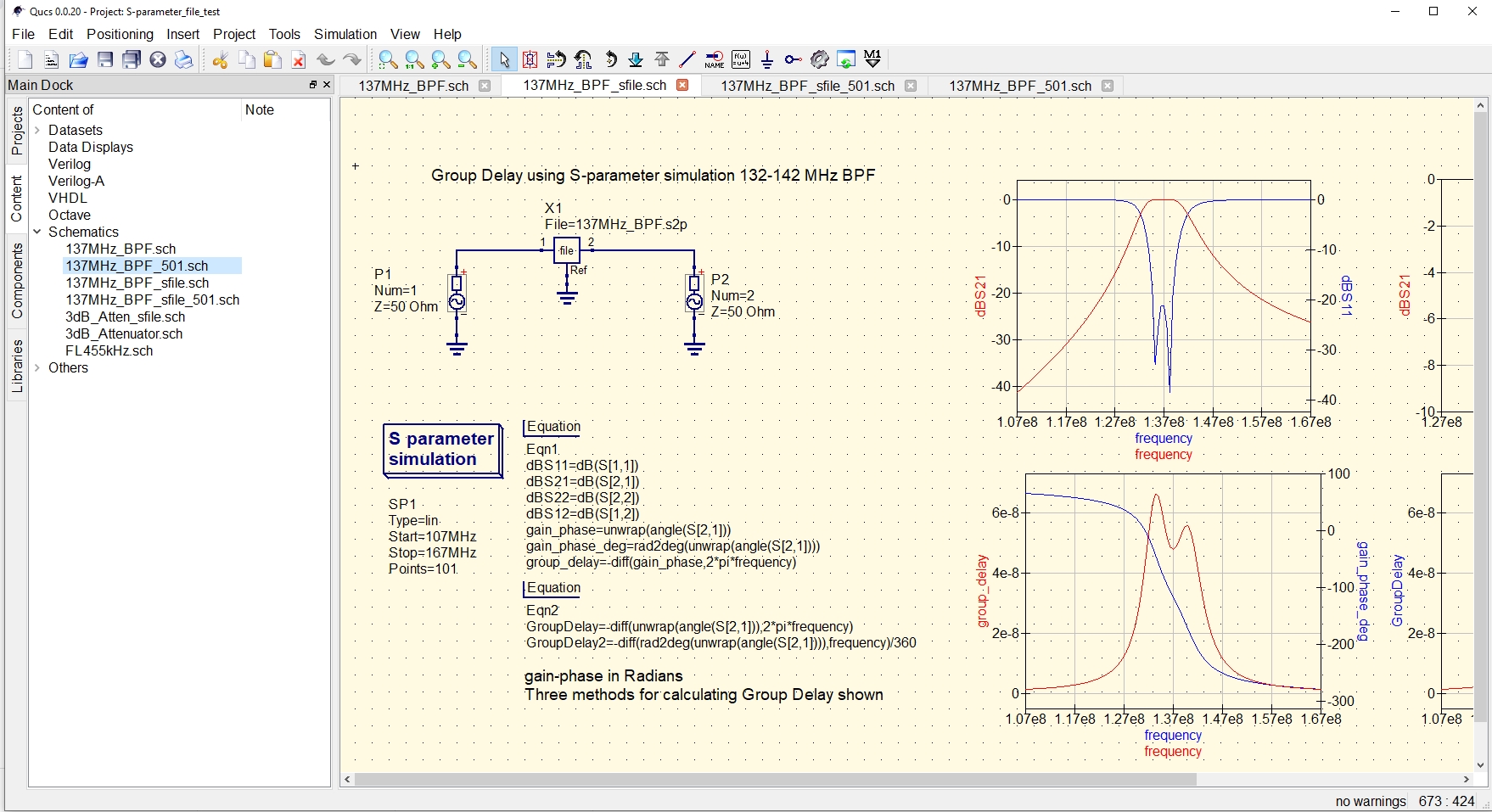Open FL455kHz.sch from the Content tree
The width and height of the screenshot is (1492, 812).
click(x=110, y=350)
